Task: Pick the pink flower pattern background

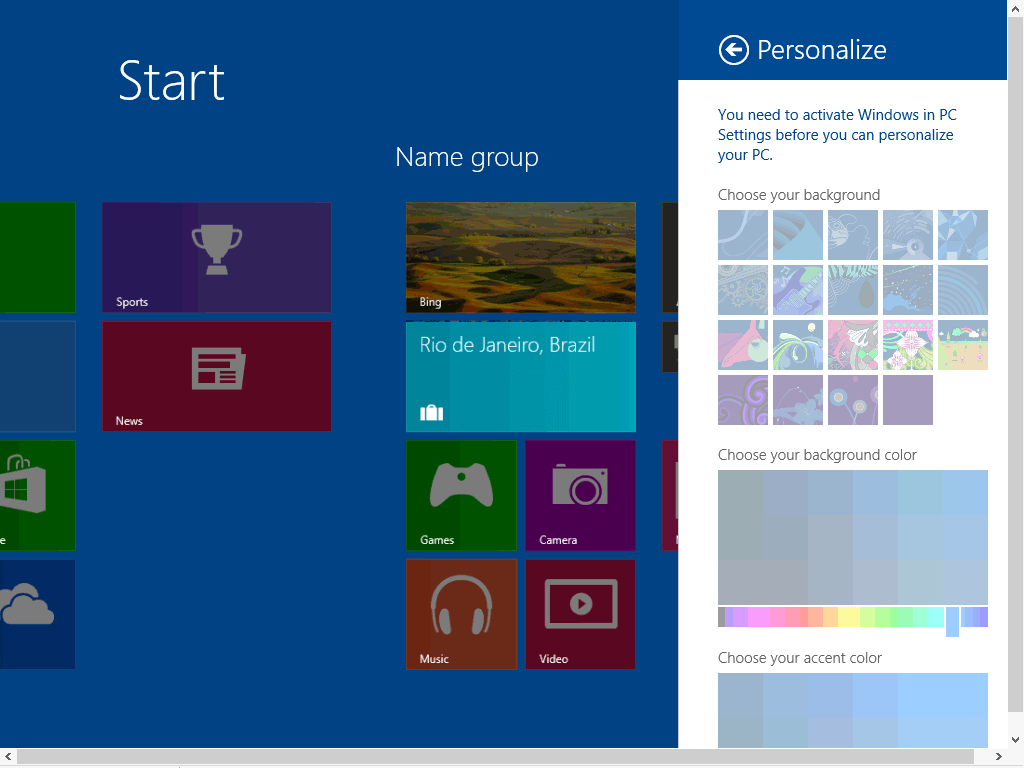Action: pyautogui.click(x=908, y=345)
